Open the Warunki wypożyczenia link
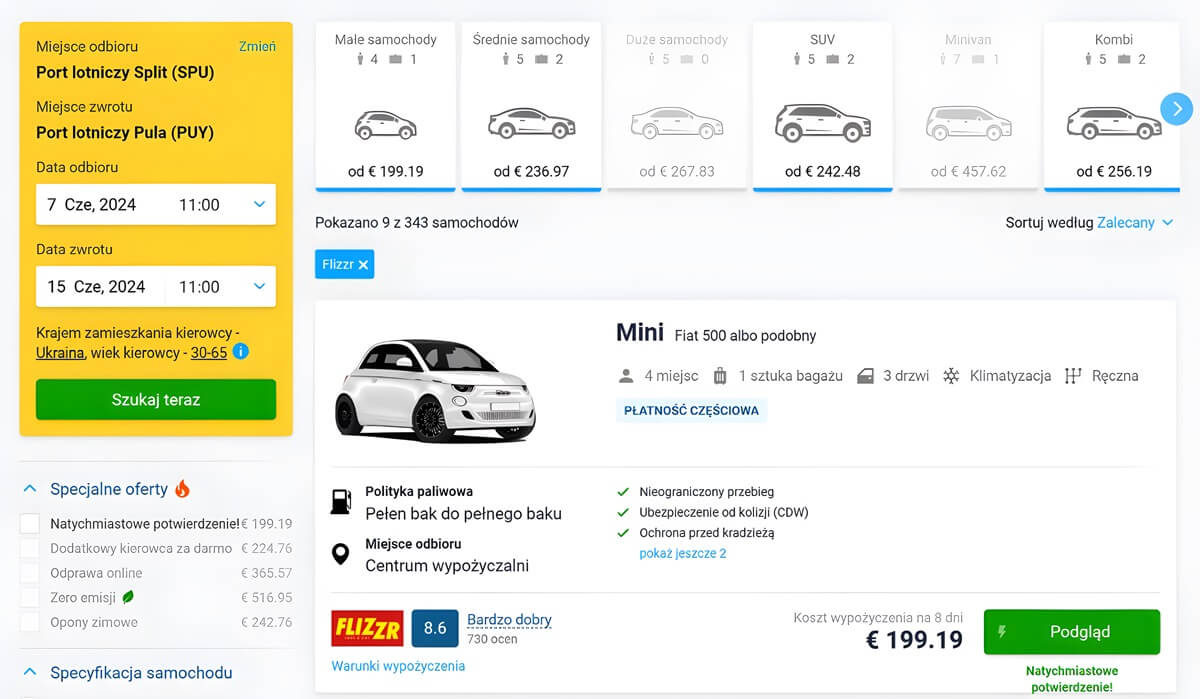The height and width of the screenshot is (699, 1200). (x=398, y=666)
